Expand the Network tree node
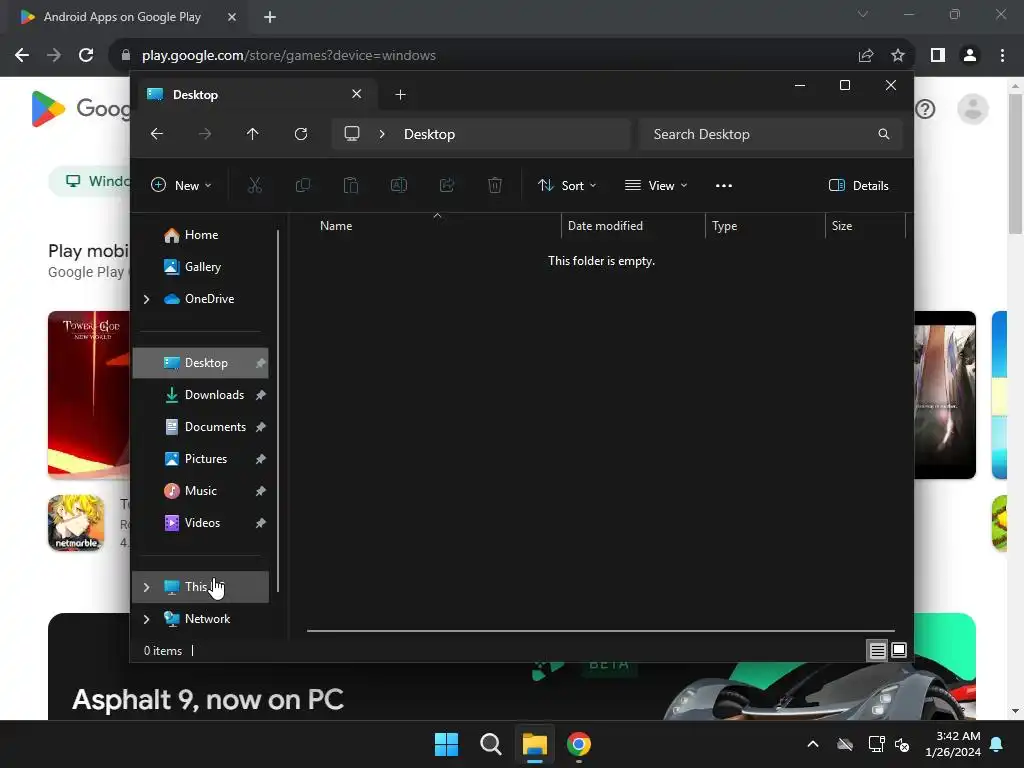This screenshot has height=768, width=1024. pyautogui.click(x=146, y=619)
